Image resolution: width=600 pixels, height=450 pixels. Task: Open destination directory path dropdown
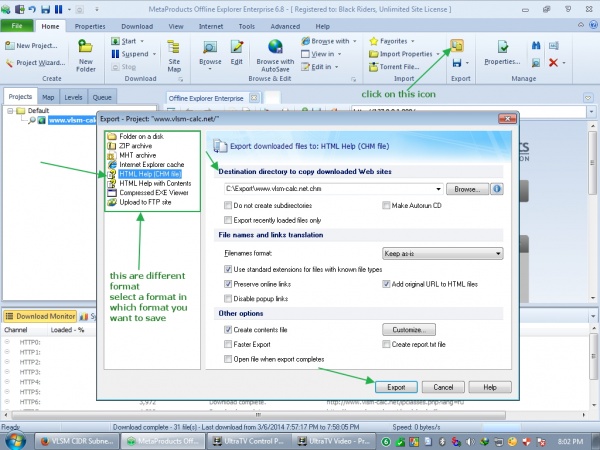pos(438,189)
